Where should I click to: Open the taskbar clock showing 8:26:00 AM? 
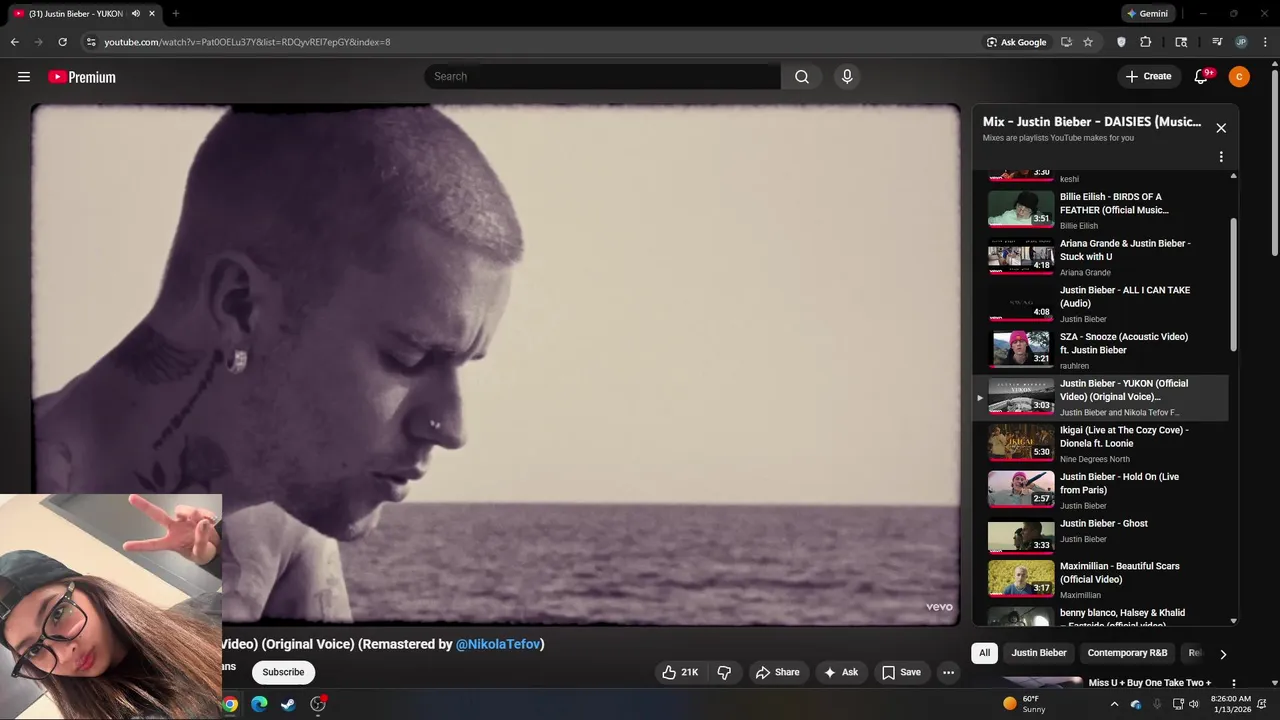coord(1230,704)
